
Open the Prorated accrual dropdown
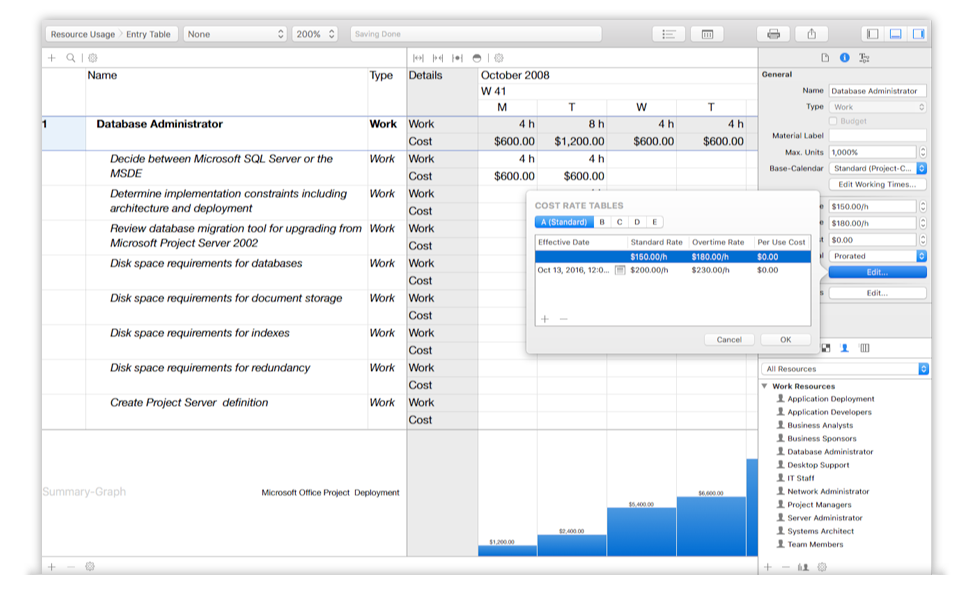(x=877, y=256)
